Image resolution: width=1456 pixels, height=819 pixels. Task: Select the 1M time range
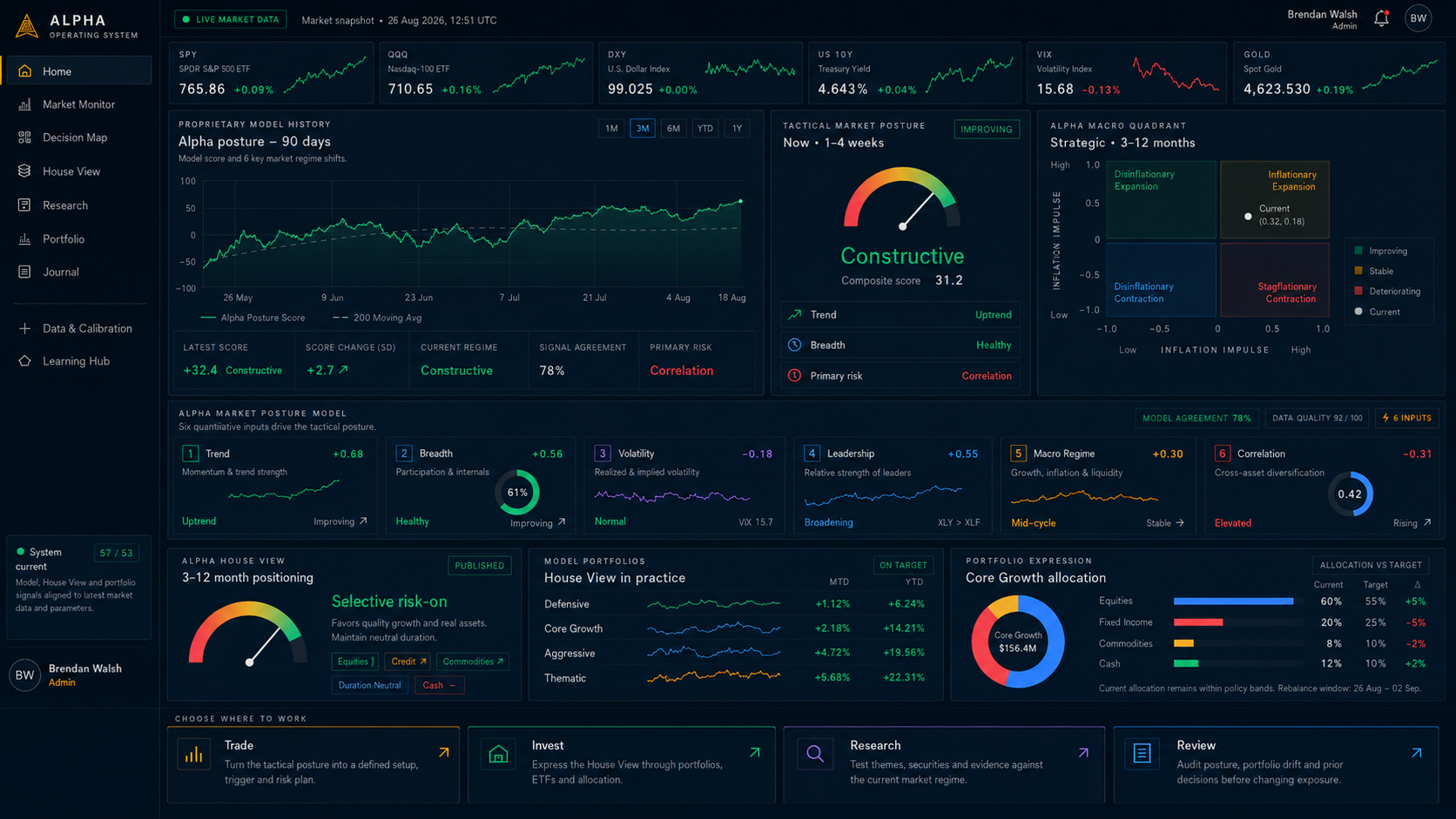click(x=611, y=129)
